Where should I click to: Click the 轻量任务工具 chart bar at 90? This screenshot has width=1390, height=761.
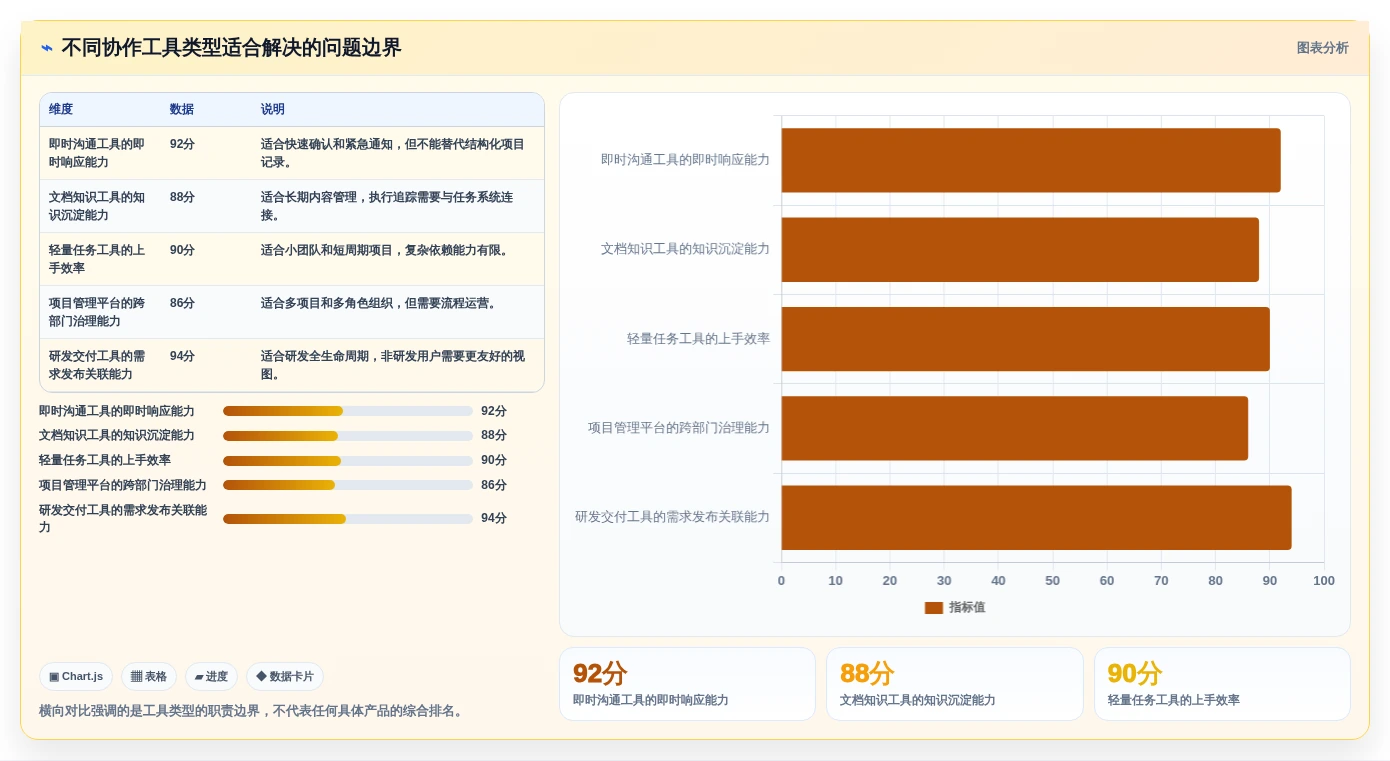tap(1026, 339)
